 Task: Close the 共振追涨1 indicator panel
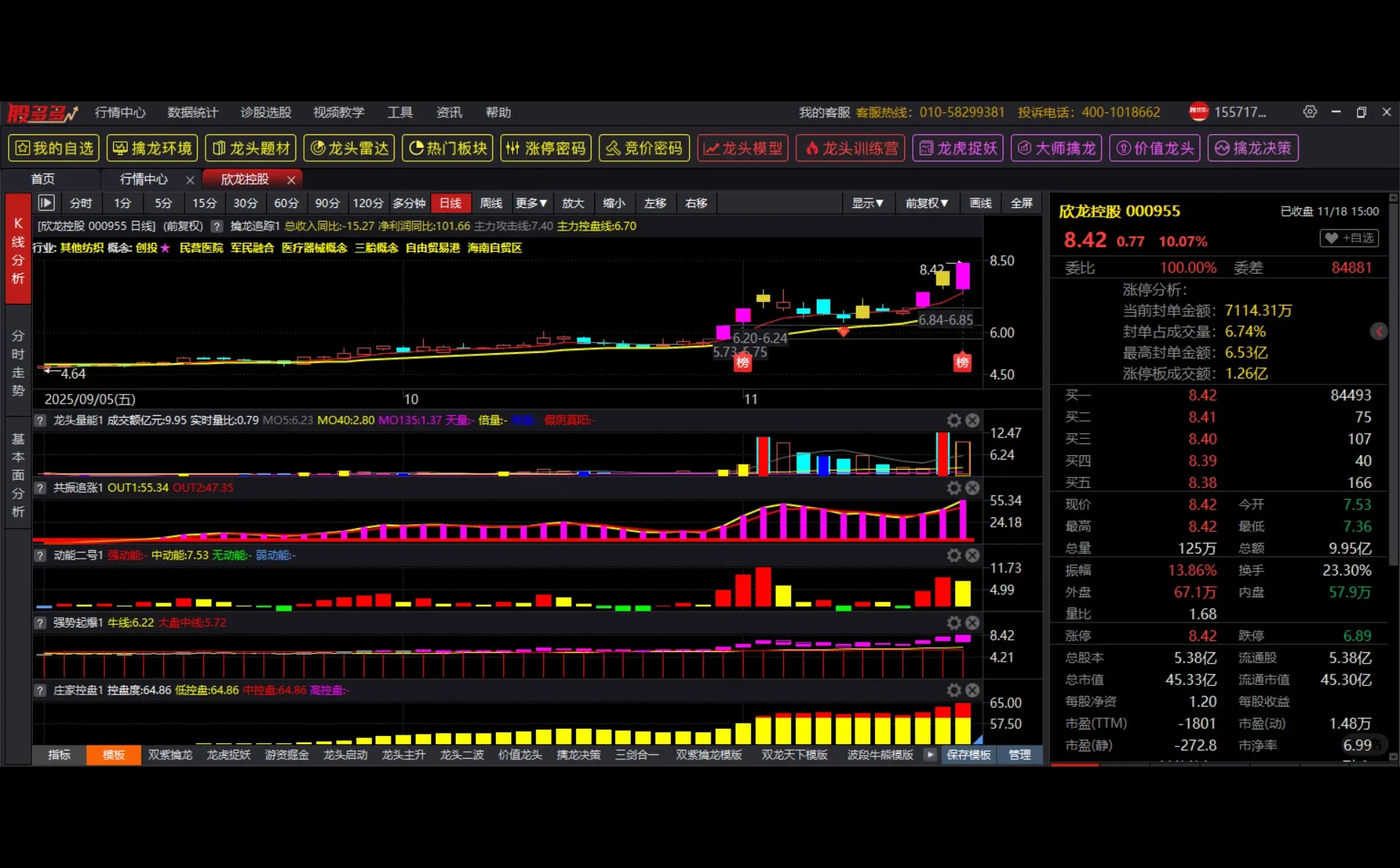click(x=972, y=488)
